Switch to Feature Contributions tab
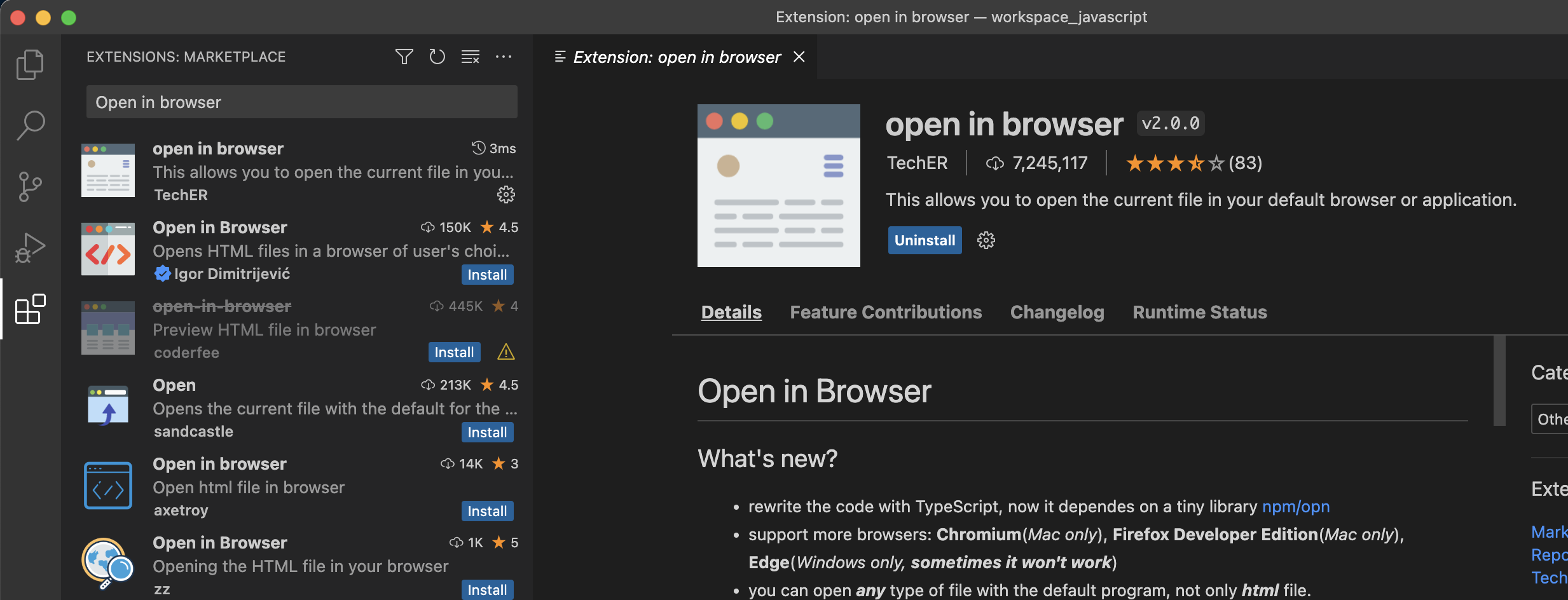The width and height of the screenshot is (1568, 600). point(886,312)
